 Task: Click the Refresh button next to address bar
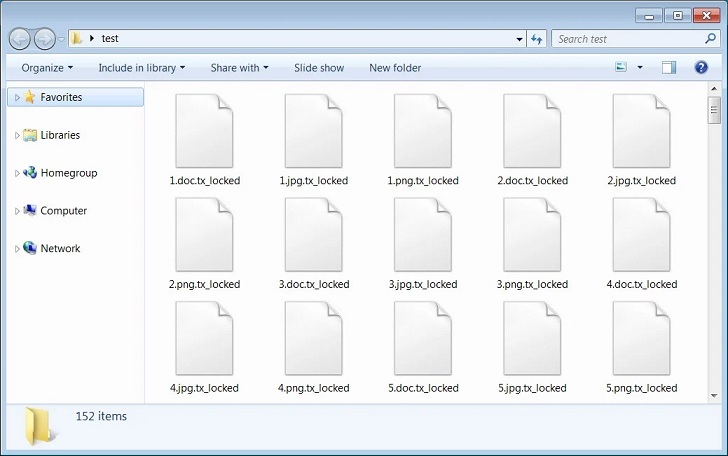click(537, 39)
